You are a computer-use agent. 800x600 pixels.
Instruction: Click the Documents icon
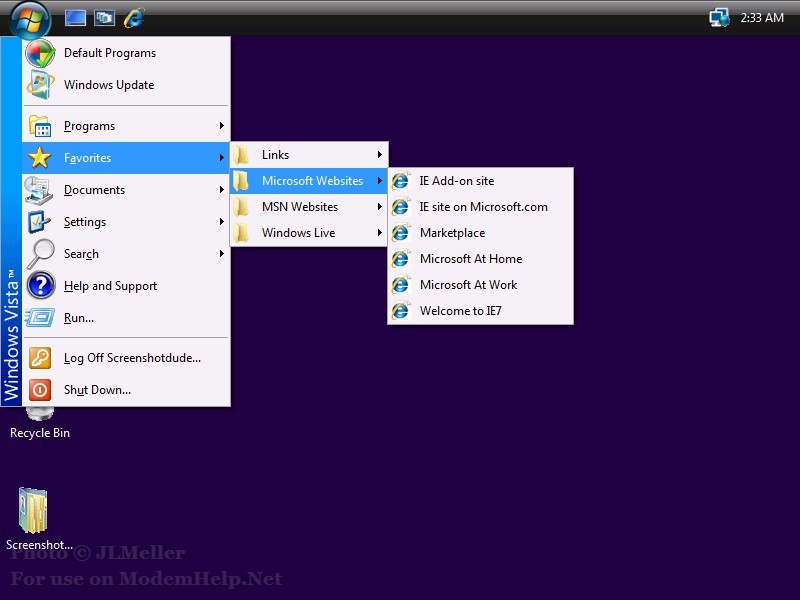39,190
